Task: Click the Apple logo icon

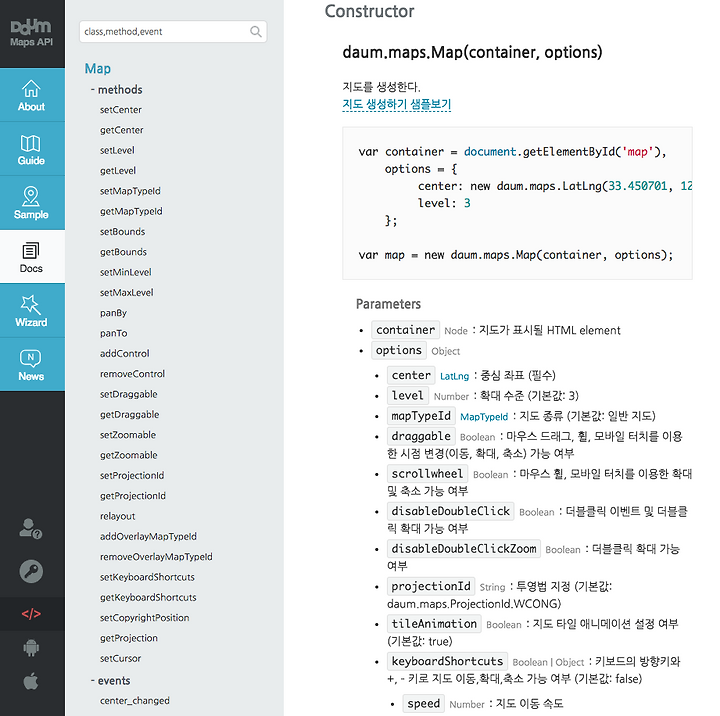Action: point(31,681)
